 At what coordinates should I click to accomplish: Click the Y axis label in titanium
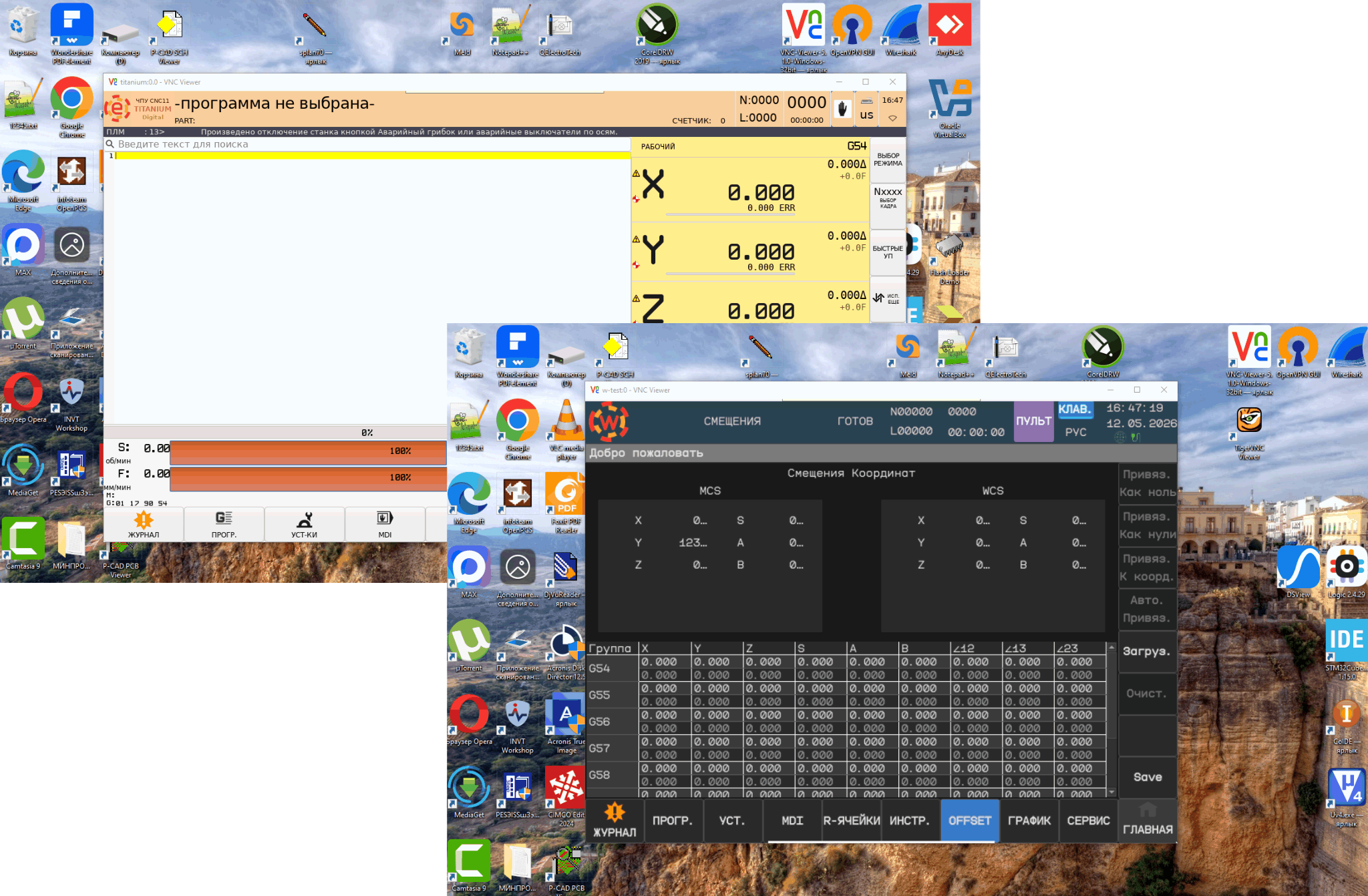coord(653,250)
